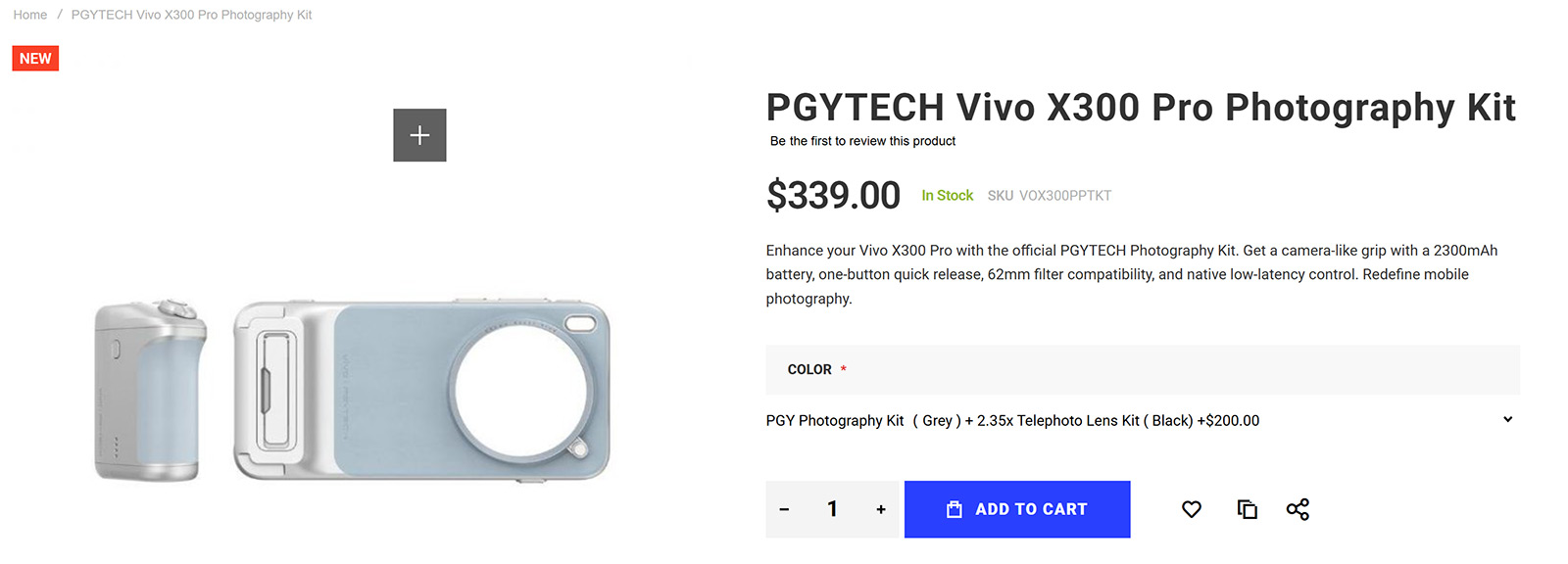This screenshot has height=564, width=1568.
Task: Click the product title heading
Action: coord(1141,107)
